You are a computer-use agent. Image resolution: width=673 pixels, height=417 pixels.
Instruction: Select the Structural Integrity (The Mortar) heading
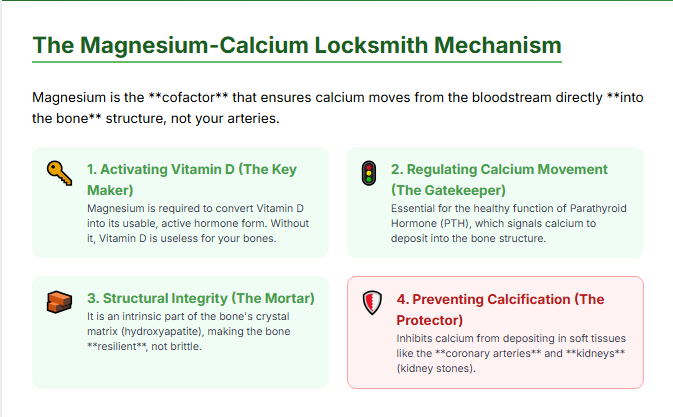[201, 298]
